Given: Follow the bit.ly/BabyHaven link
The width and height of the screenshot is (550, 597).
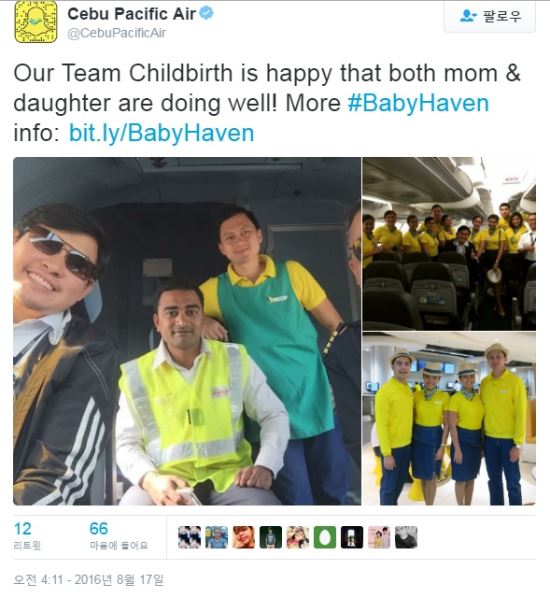Looking at the screenshot, I should [161, 133].
